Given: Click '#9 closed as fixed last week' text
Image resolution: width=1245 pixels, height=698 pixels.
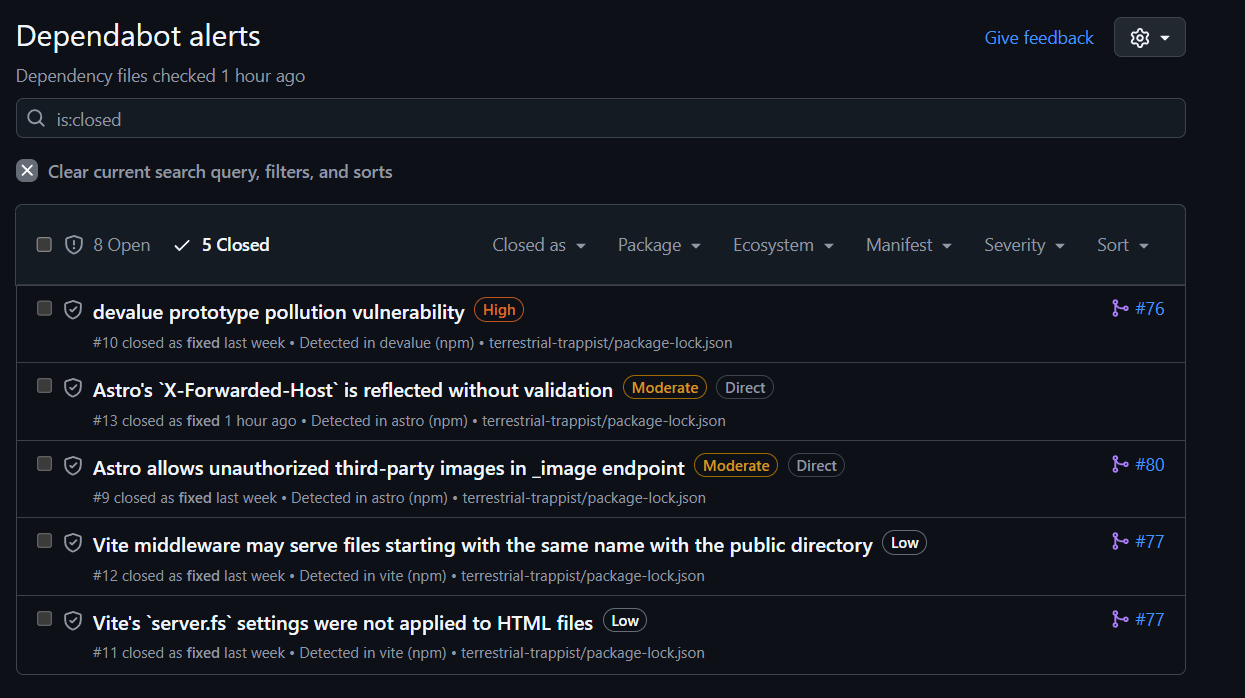Looking at the screenshot, I should (x=184, y=498).
